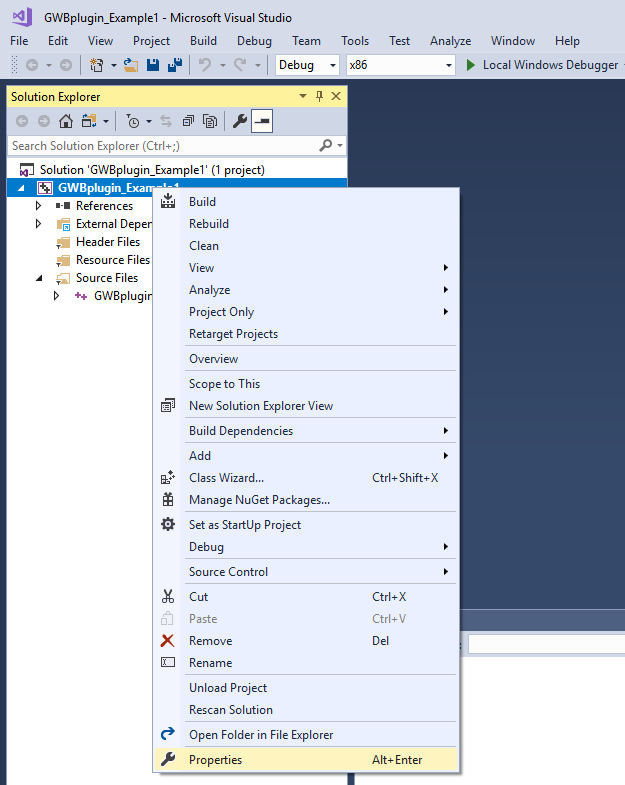Choose New Solution Explorer View

(x=306, y=406)
